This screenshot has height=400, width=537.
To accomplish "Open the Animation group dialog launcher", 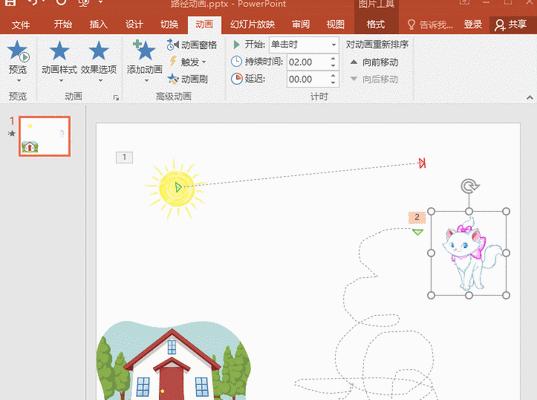I will [116, 98].
